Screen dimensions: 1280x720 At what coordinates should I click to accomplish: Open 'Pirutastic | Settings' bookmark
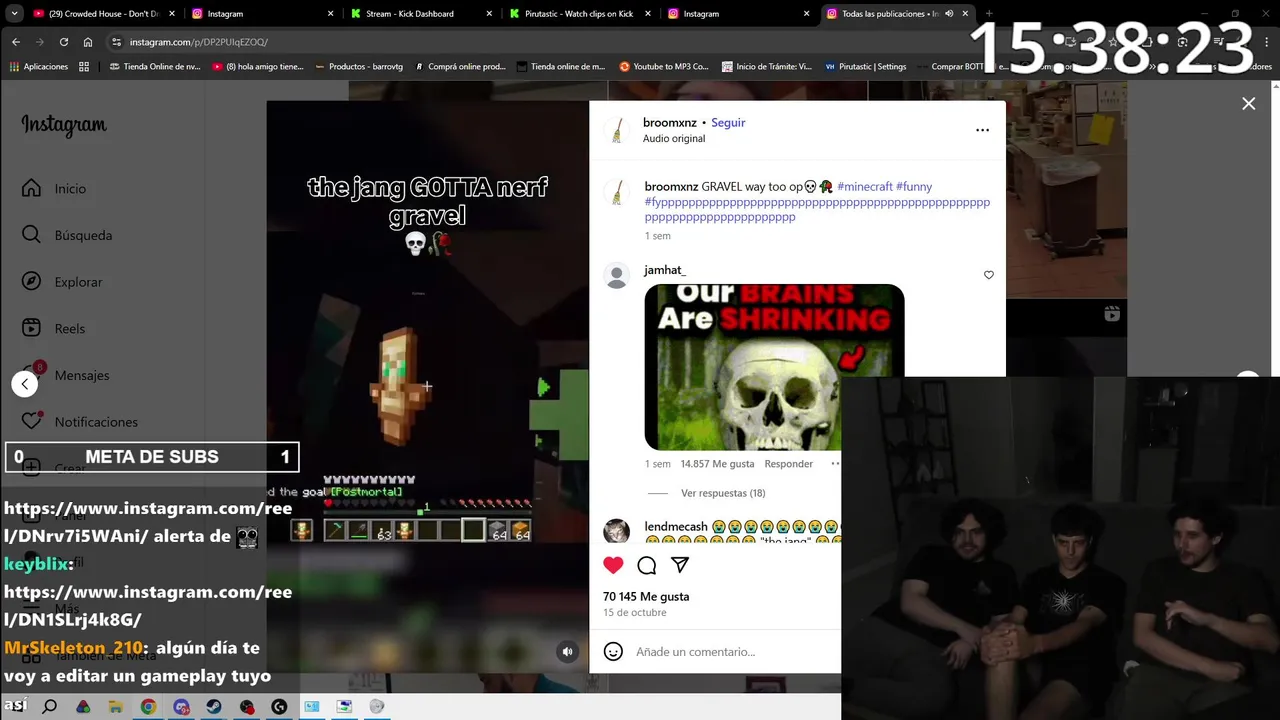866,67
